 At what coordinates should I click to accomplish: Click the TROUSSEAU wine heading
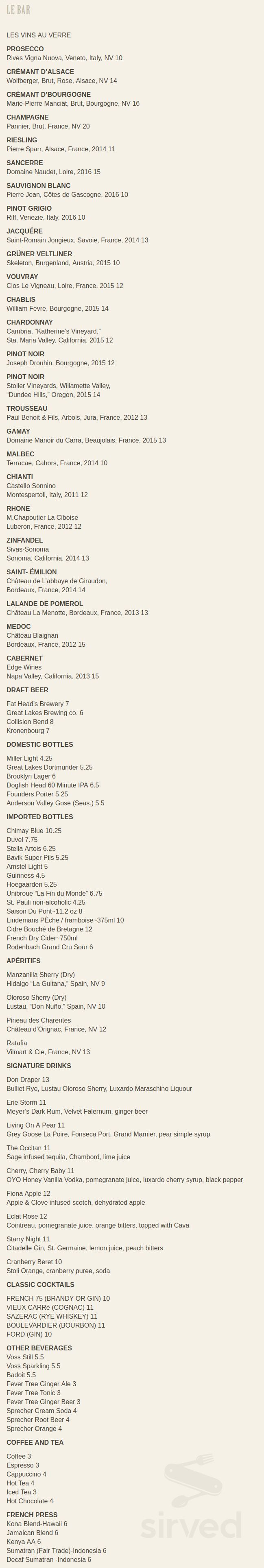click(x=27, y=408)
